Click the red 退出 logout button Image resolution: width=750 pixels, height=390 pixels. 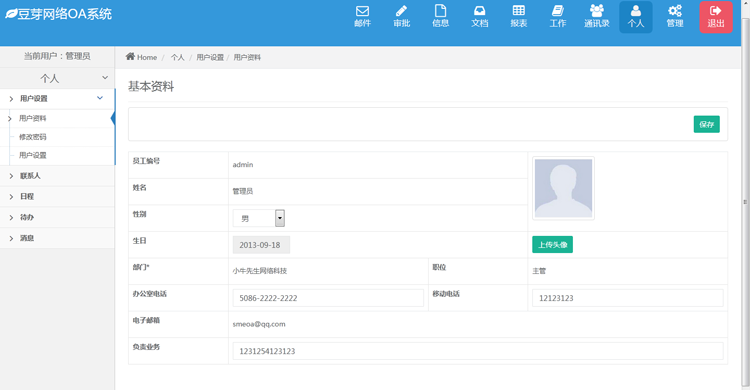pos(716,17)
